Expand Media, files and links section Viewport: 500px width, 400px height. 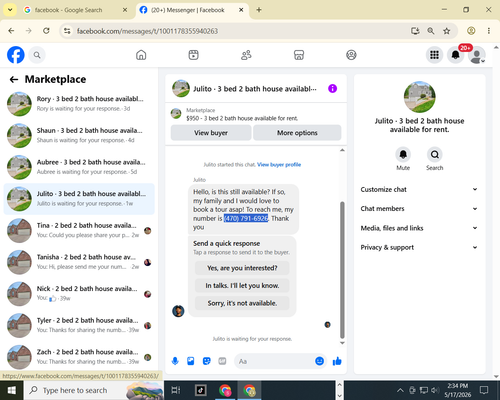pos(419,228)
